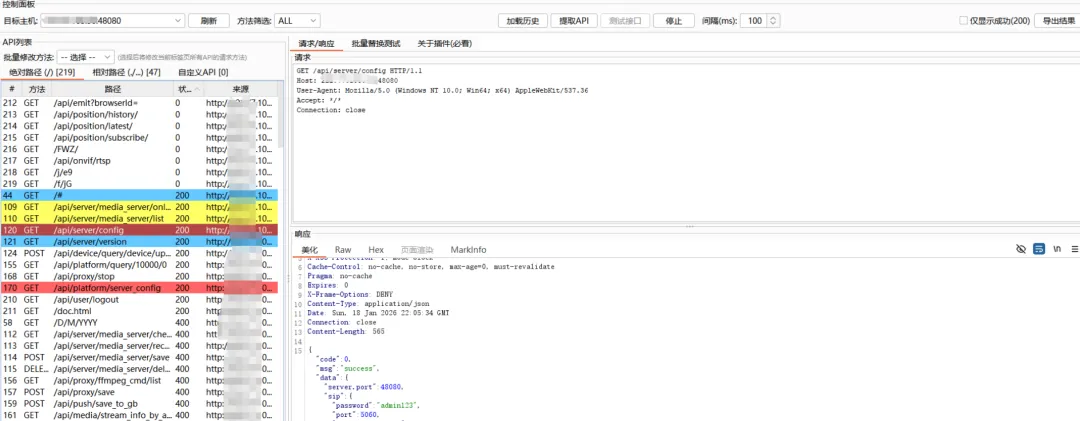Viewport: 1080px width, 421px height.
Task: Open the 目标主机 host dropdown
Action: point(114,21)
